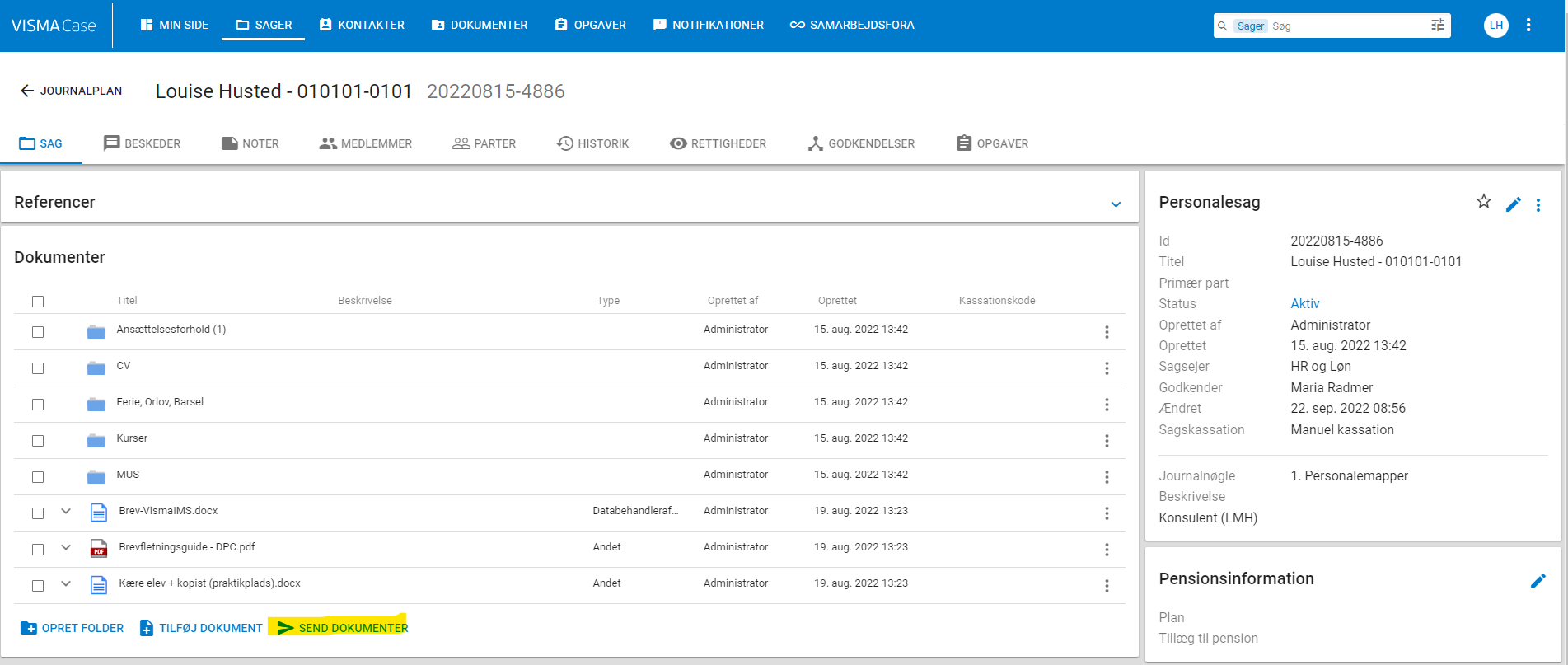Click the CV folder icon

coord(96,368)
